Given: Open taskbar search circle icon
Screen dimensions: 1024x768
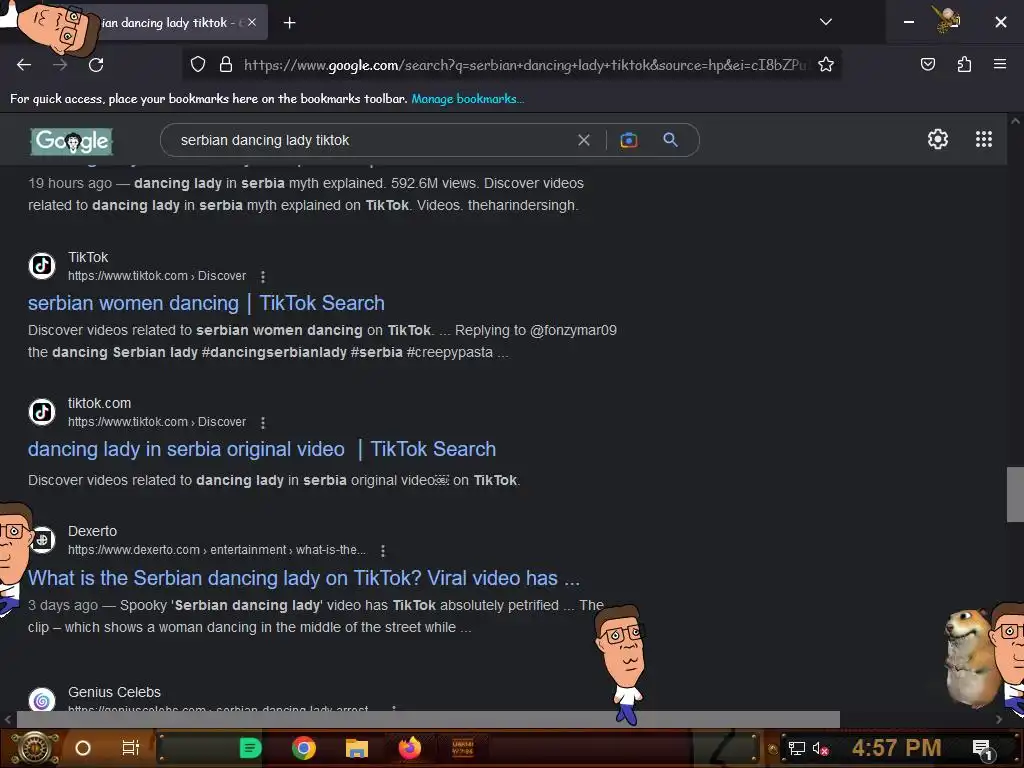Looking at the screenshot, I should coord(83,748).
